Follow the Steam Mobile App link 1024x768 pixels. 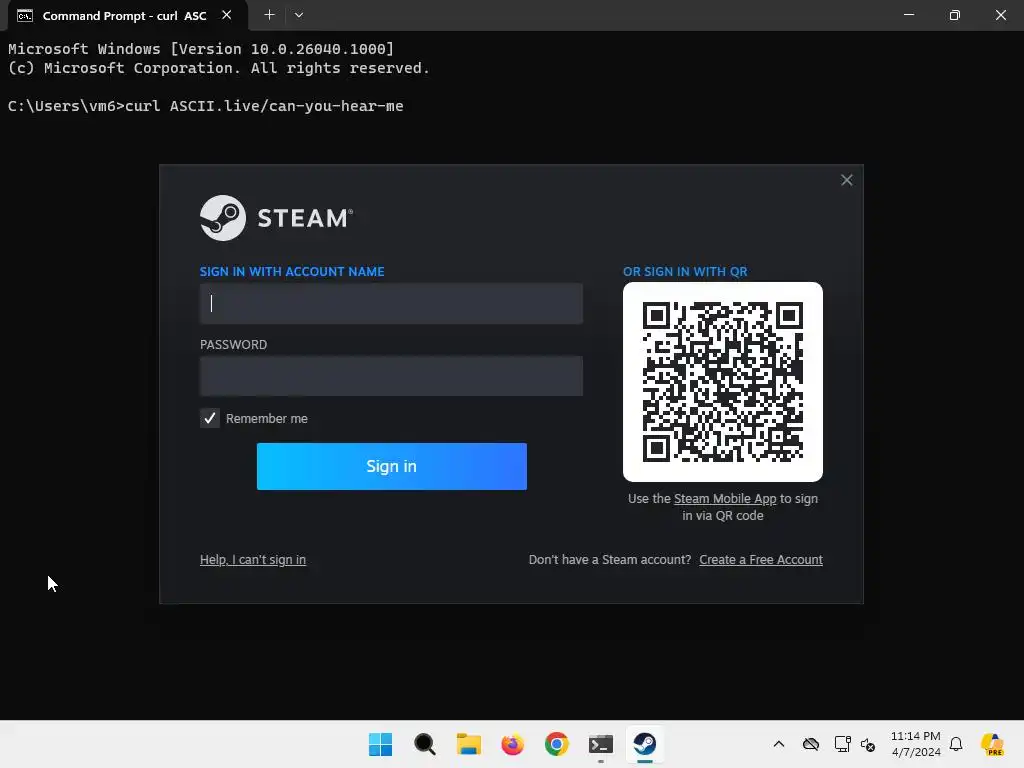(x=725, y=499)
